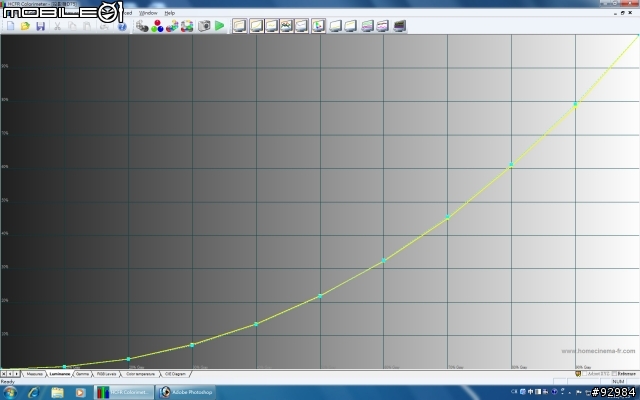Switch to the Gamma tab
The height and width of the screenshot is (400, 640).
(82, 374)
